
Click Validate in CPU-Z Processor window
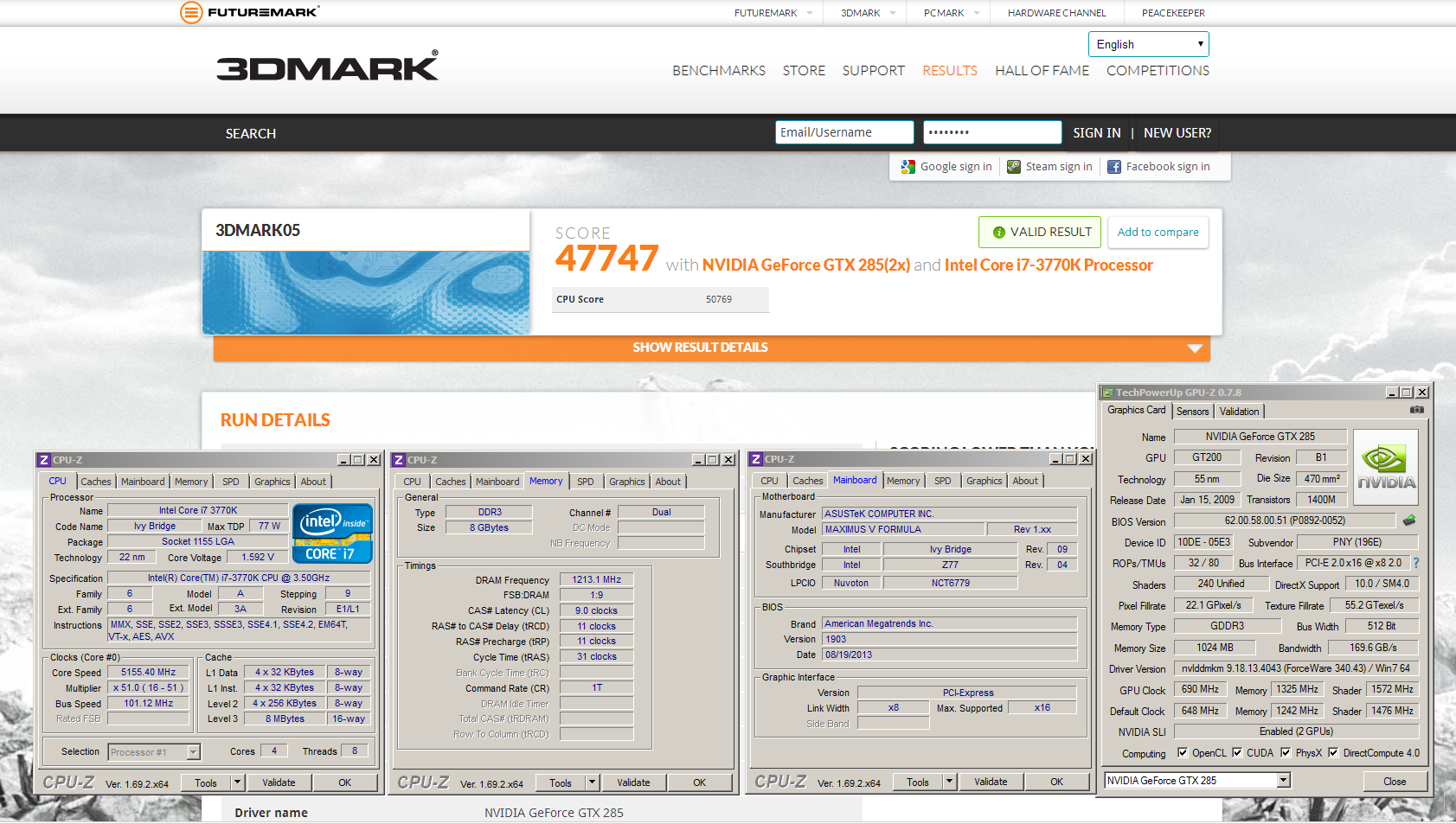click(x=279, y=782)
